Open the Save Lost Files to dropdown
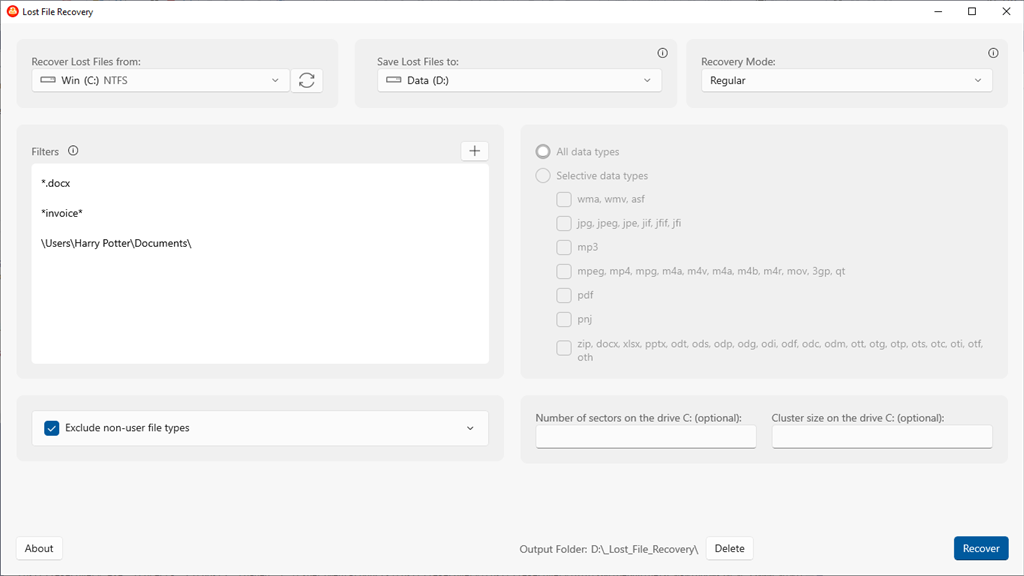The height and width of the screenshot is (576, 1024). (x=519, y=80)
